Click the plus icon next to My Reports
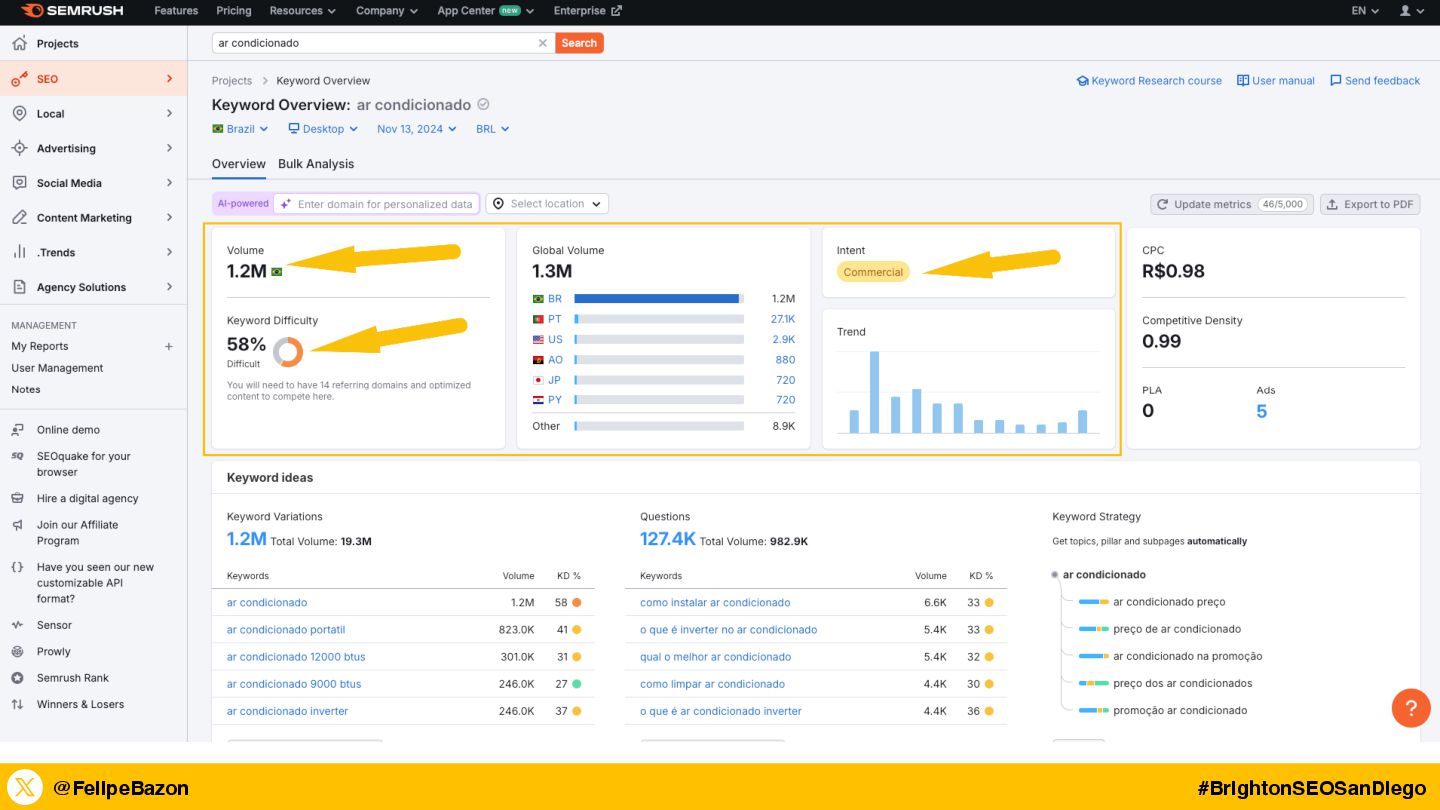 (168, 346)
